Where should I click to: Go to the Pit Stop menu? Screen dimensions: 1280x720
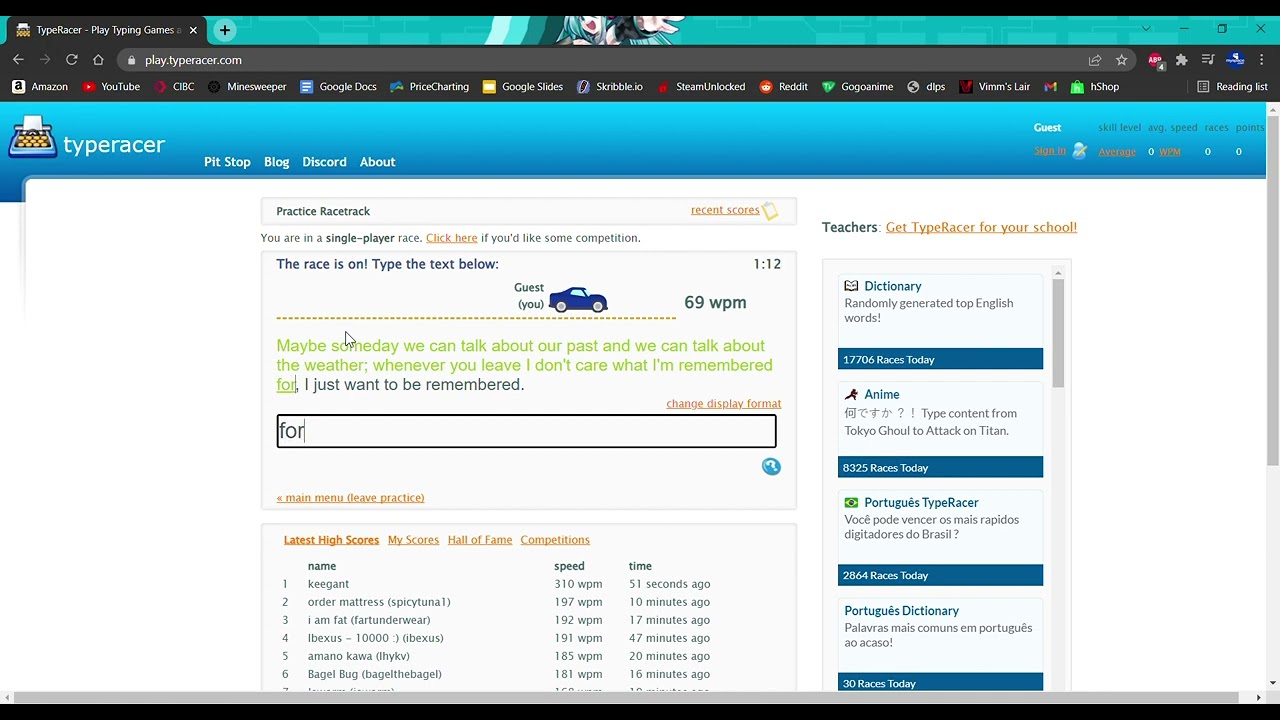pyautogui.click(x=227, y=162)
